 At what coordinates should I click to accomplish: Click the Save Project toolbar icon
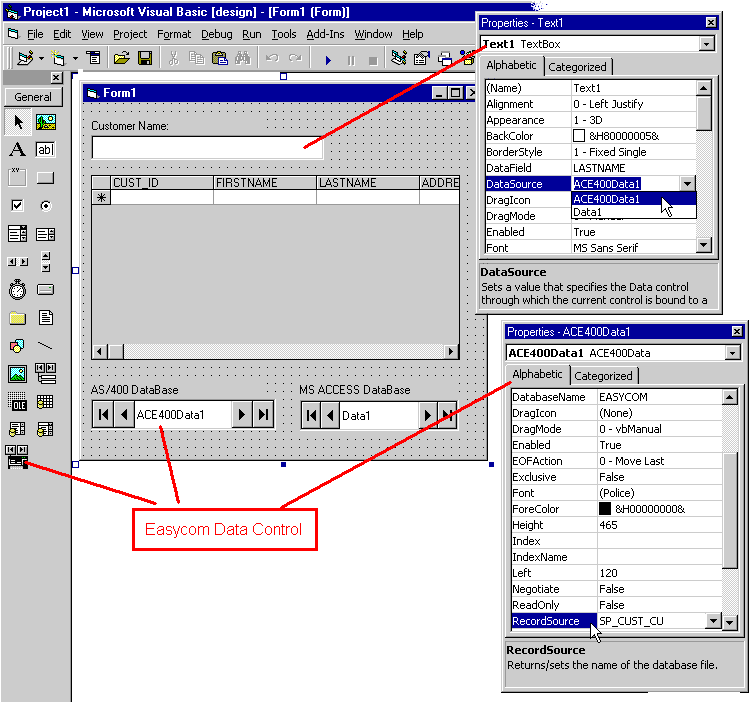point(145,59)
